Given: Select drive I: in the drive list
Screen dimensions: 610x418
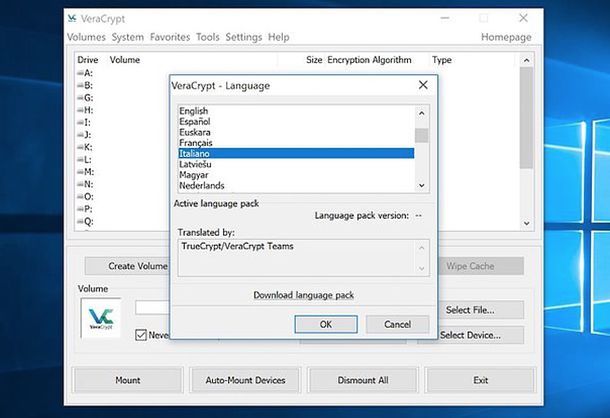Looking at the screenshot, I should coord(84,123).
